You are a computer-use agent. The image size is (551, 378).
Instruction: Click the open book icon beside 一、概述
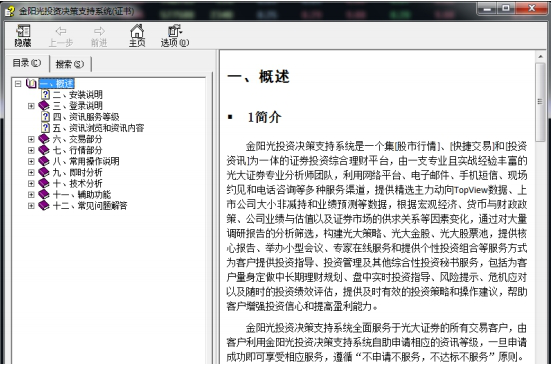pos(32,84)
